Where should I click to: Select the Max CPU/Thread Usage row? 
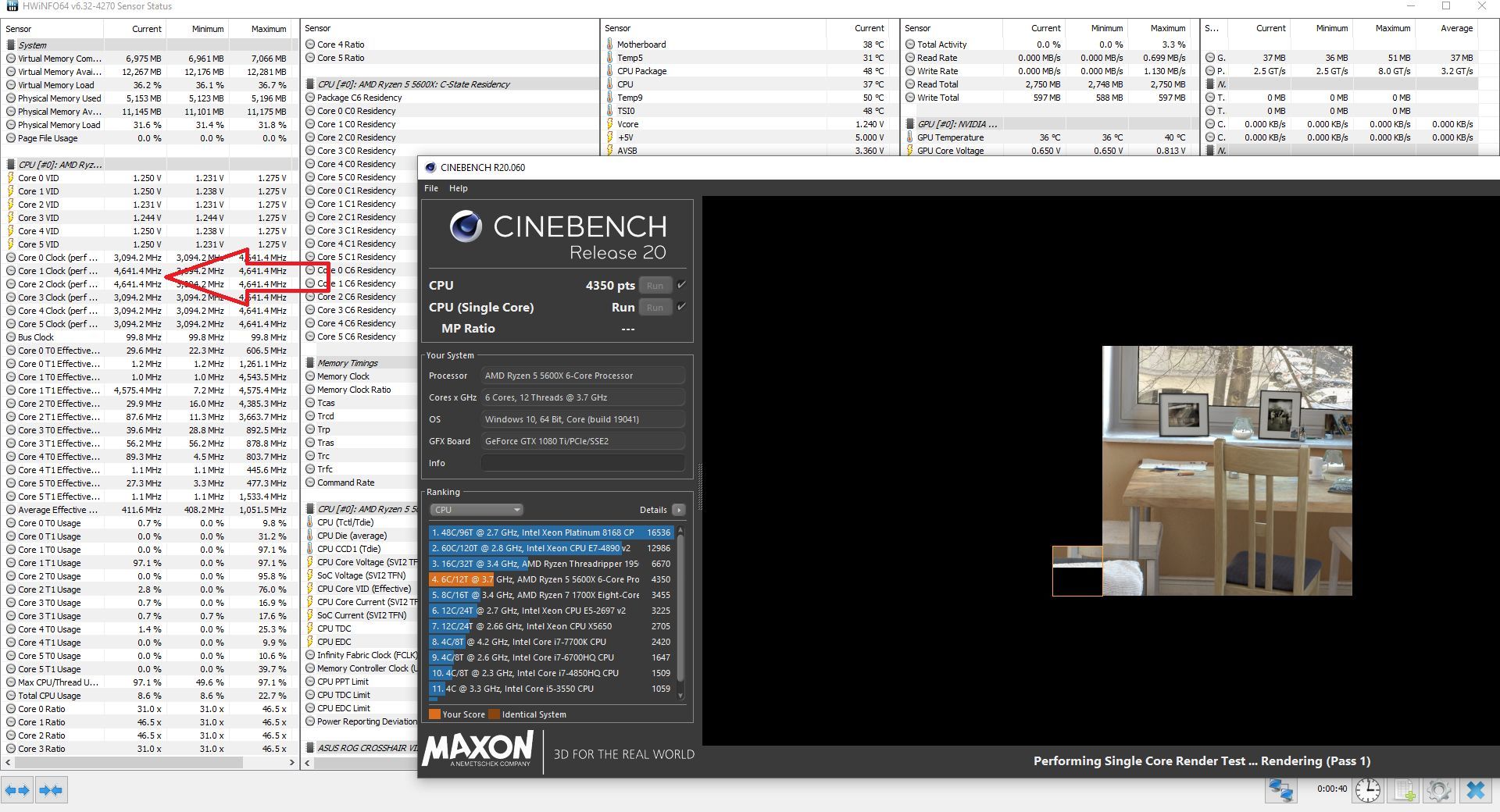point(148,682)
